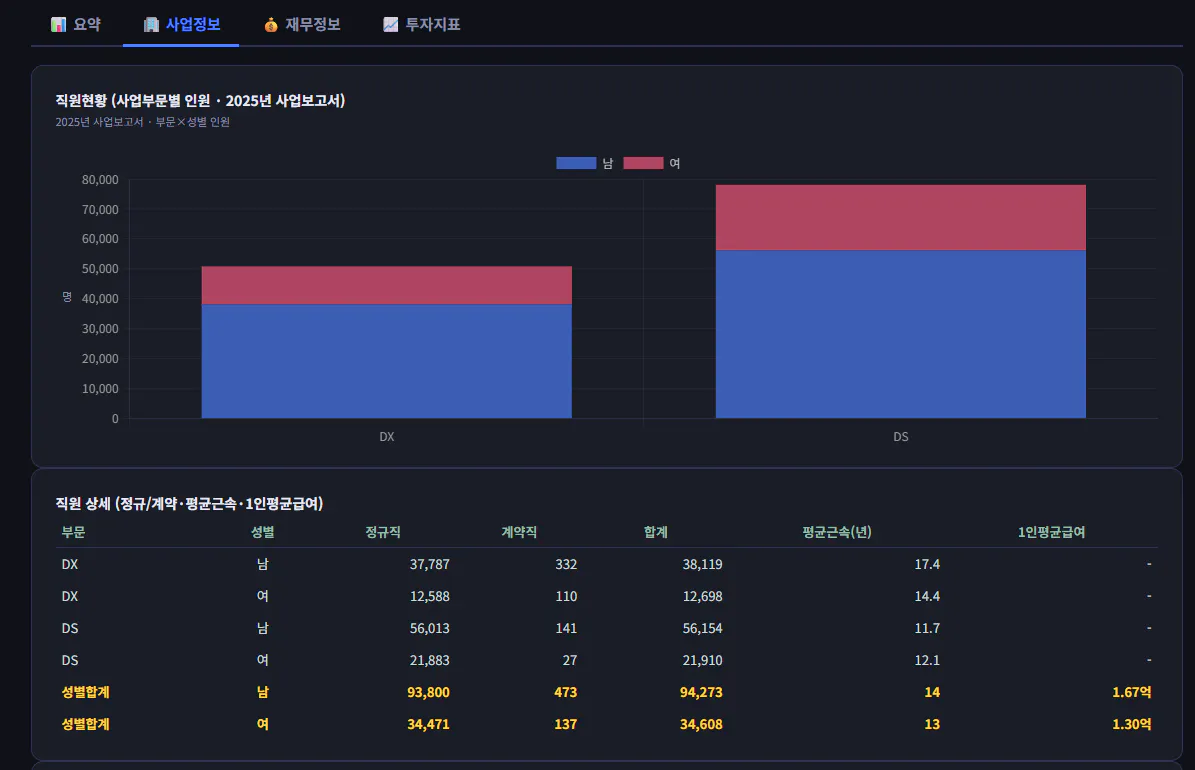
Task: Select the 성별합계 남 total row
Action: tap(607, 692)
